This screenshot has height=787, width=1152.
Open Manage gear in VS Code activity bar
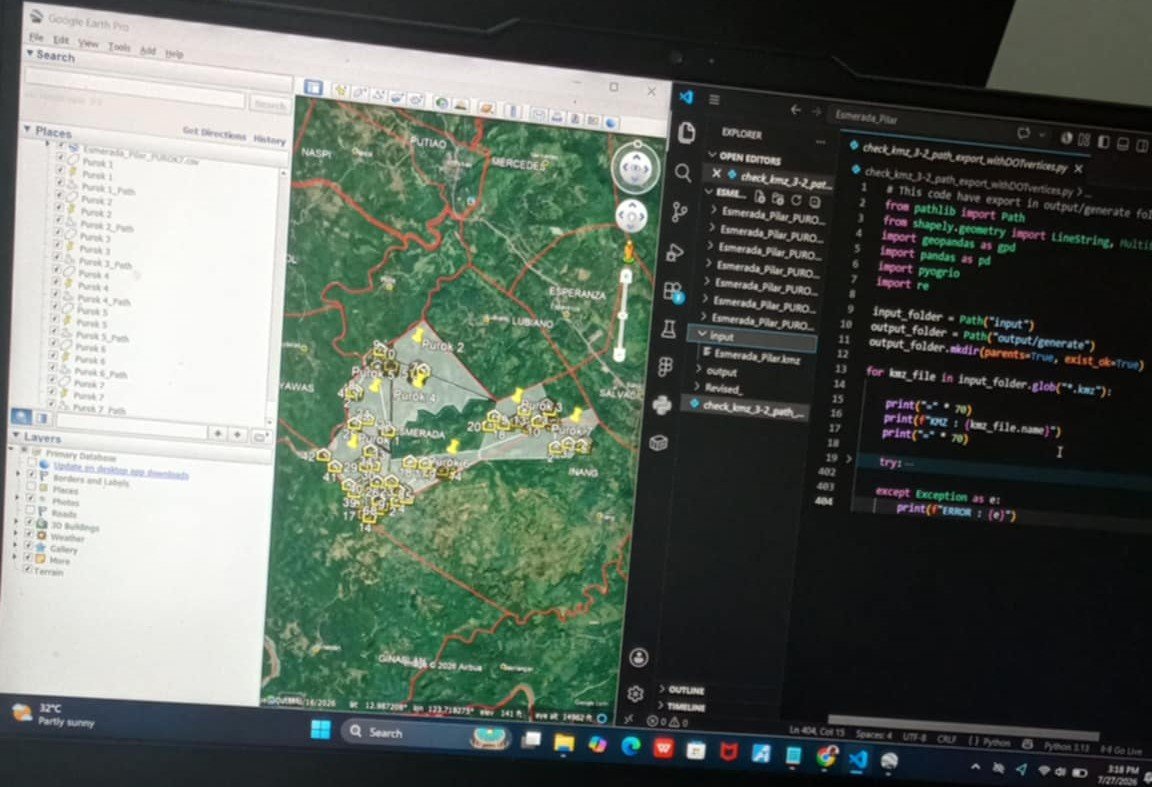point(635,693)
